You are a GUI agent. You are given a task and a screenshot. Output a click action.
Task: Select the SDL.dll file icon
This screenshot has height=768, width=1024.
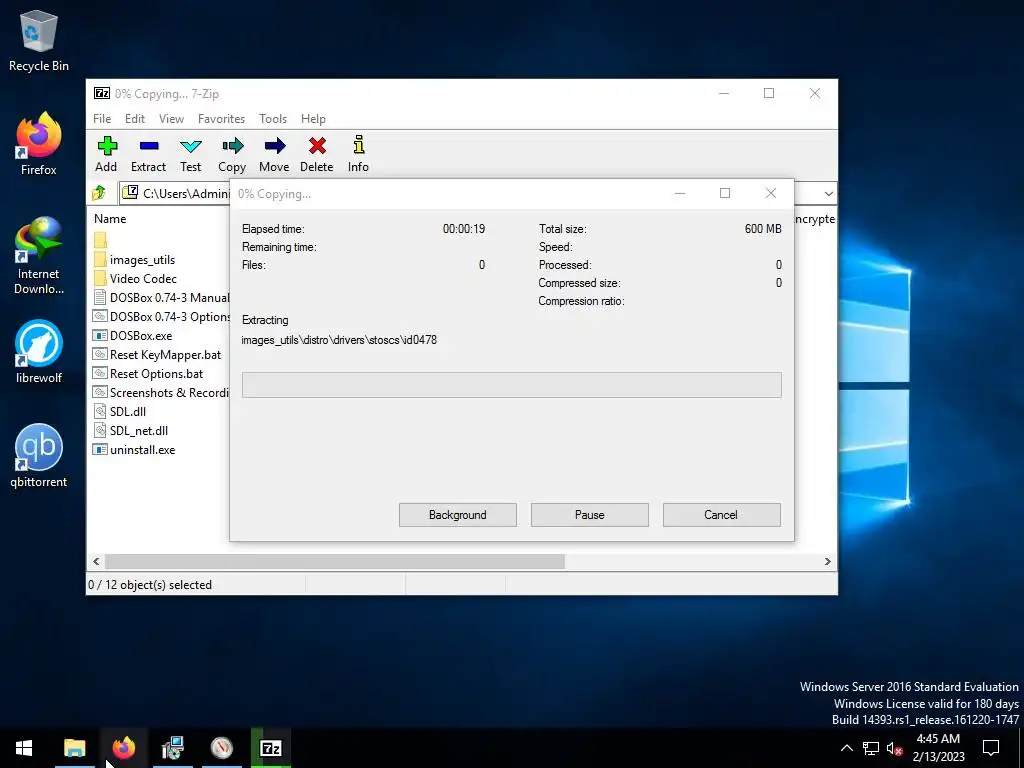point(100,411)
